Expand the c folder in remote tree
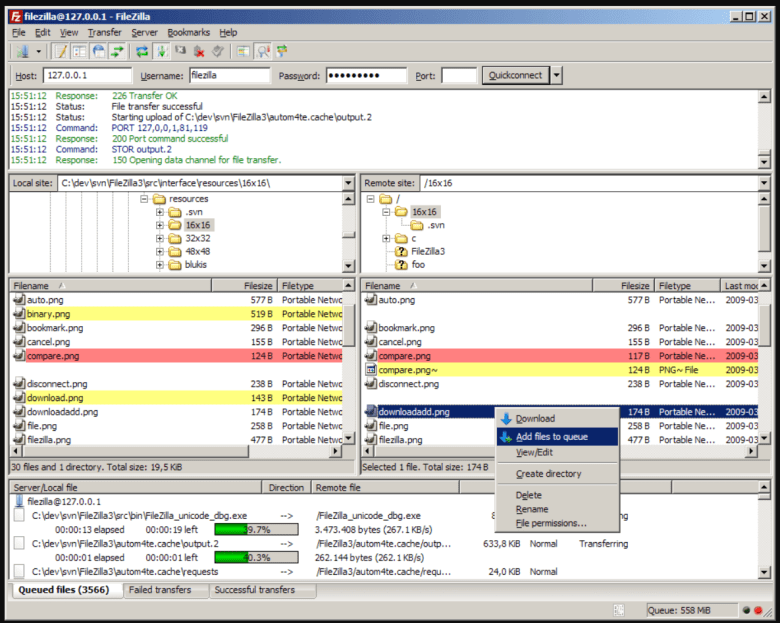This screenshot has width=780, height=623. 386,238
